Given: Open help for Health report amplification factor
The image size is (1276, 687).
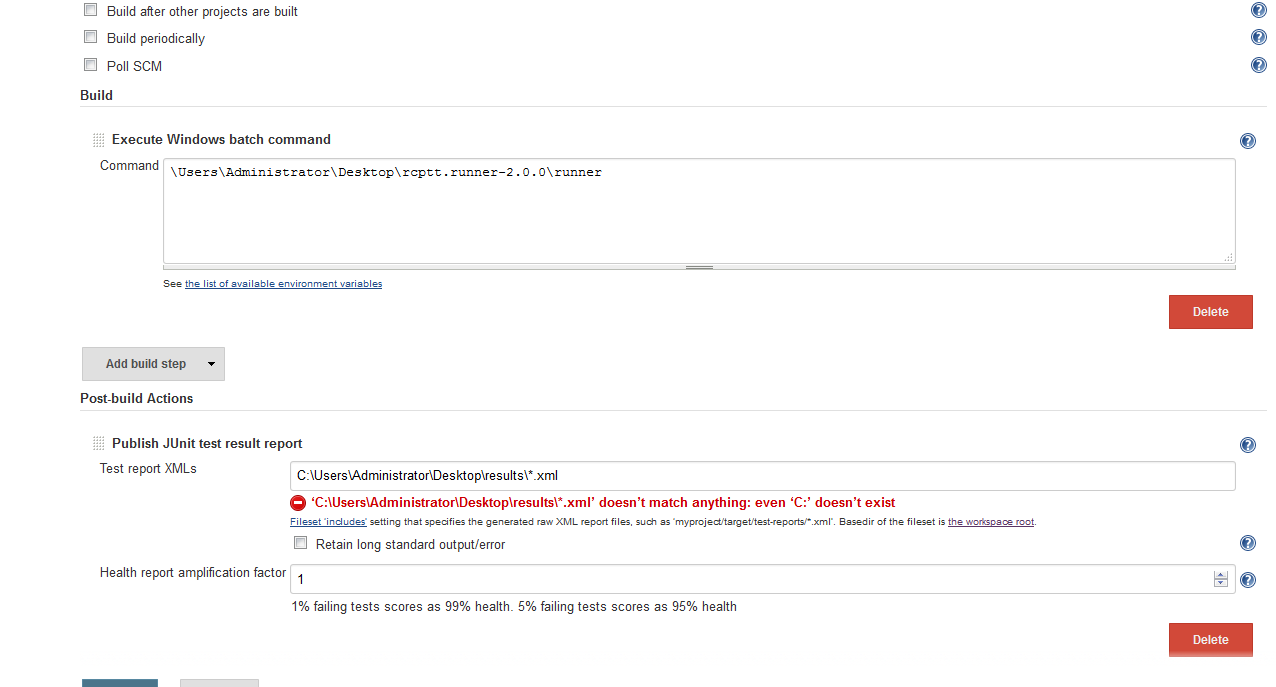Looking at the screenshot, I should tap(1247, 579).
